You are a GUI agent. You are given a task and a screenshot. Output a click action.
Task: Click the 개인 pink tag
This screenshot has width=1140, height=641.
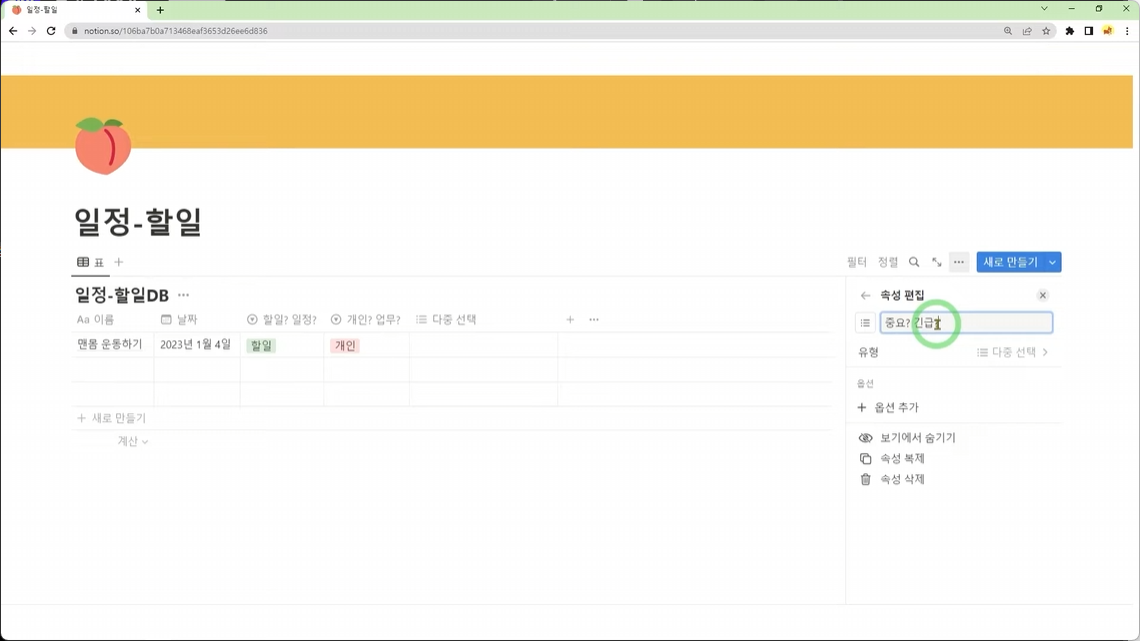345,346
